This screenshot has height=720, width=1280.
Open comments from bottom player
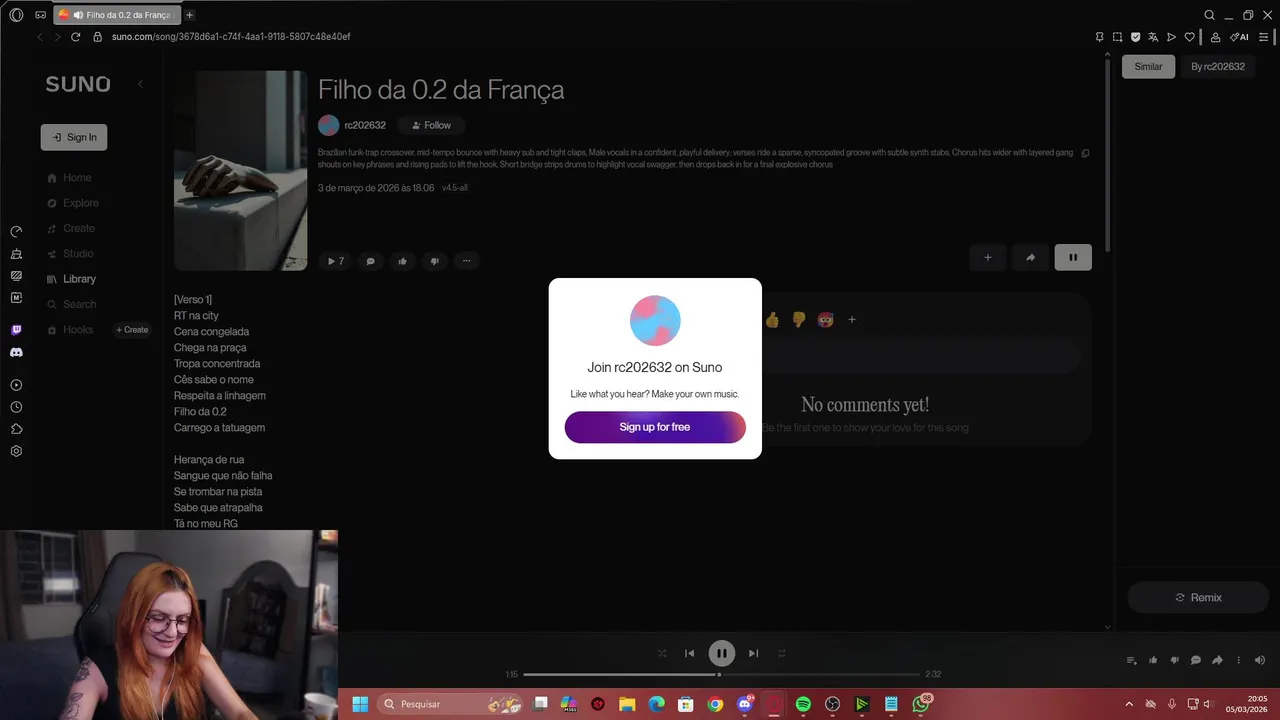point(1196,660)
